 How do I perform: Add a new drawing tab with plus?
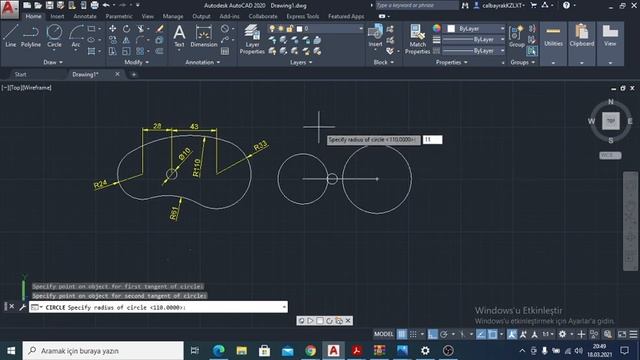pyautogui.click(x=133, y=74)
